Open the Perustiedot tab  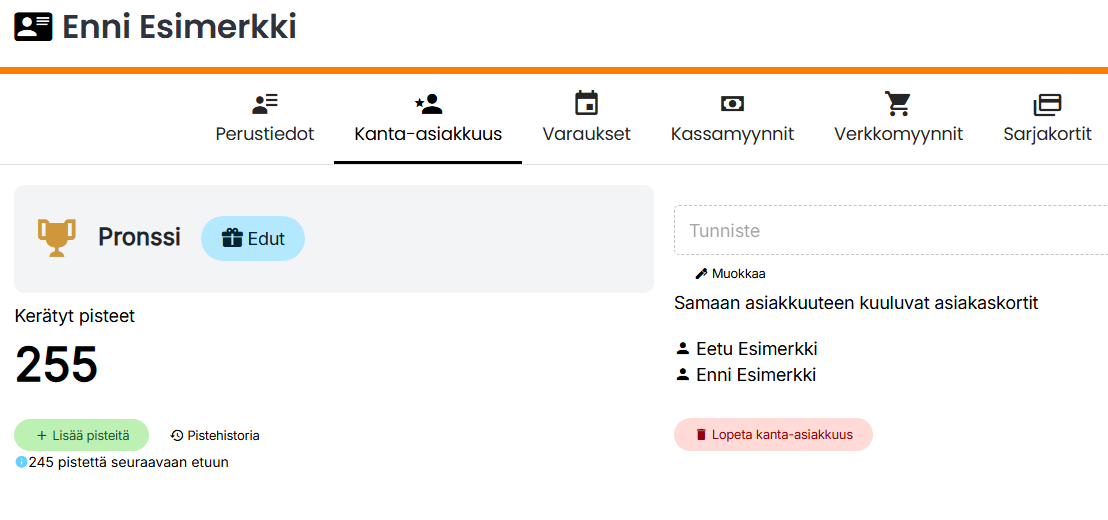tap(265, 120)
